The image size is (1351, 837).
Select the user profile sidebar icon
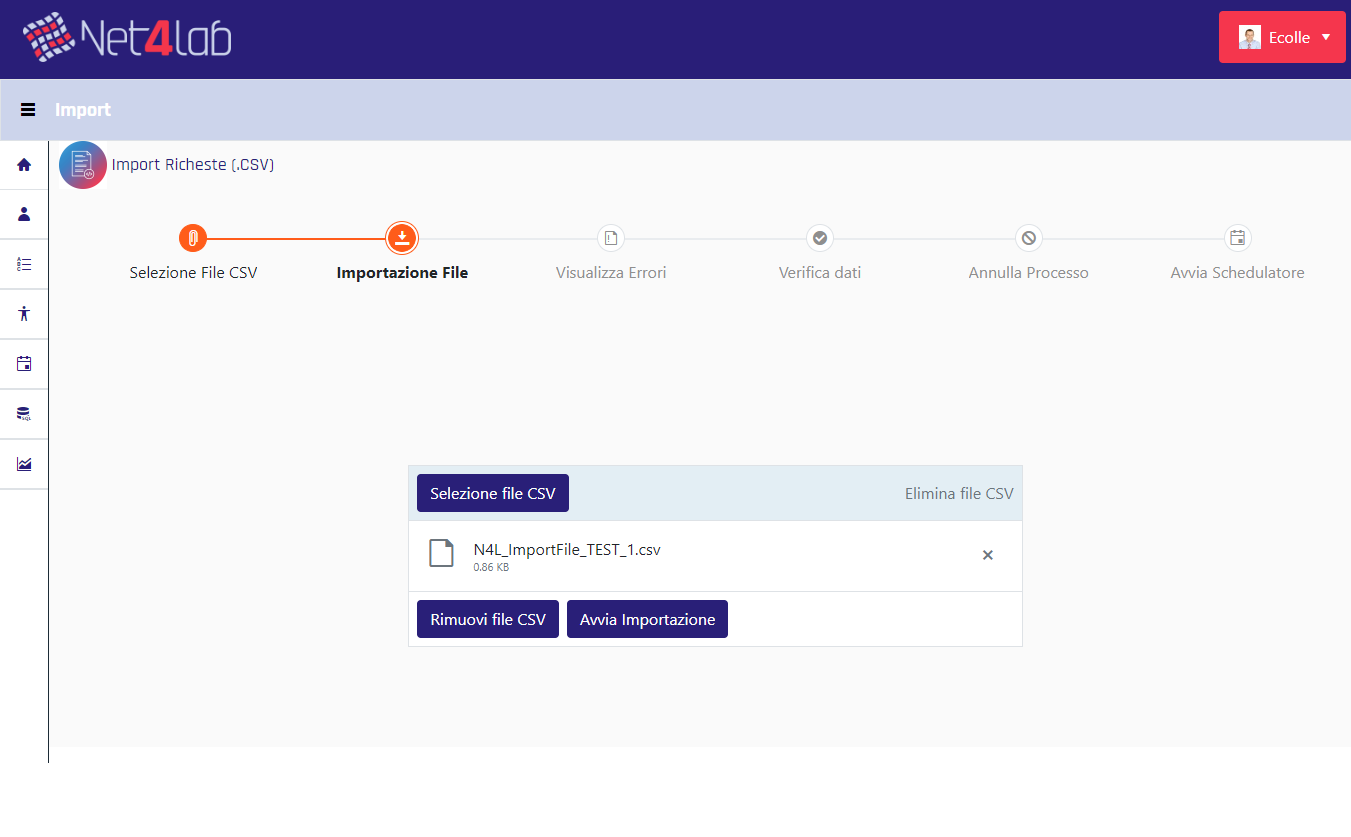tap(24, 214)
